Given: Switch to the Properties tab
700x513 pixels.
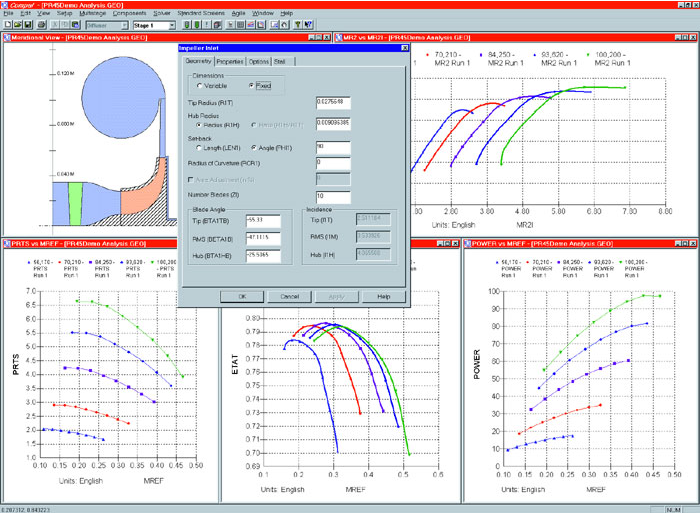Looking at the screenshot, I should point(230,62).
